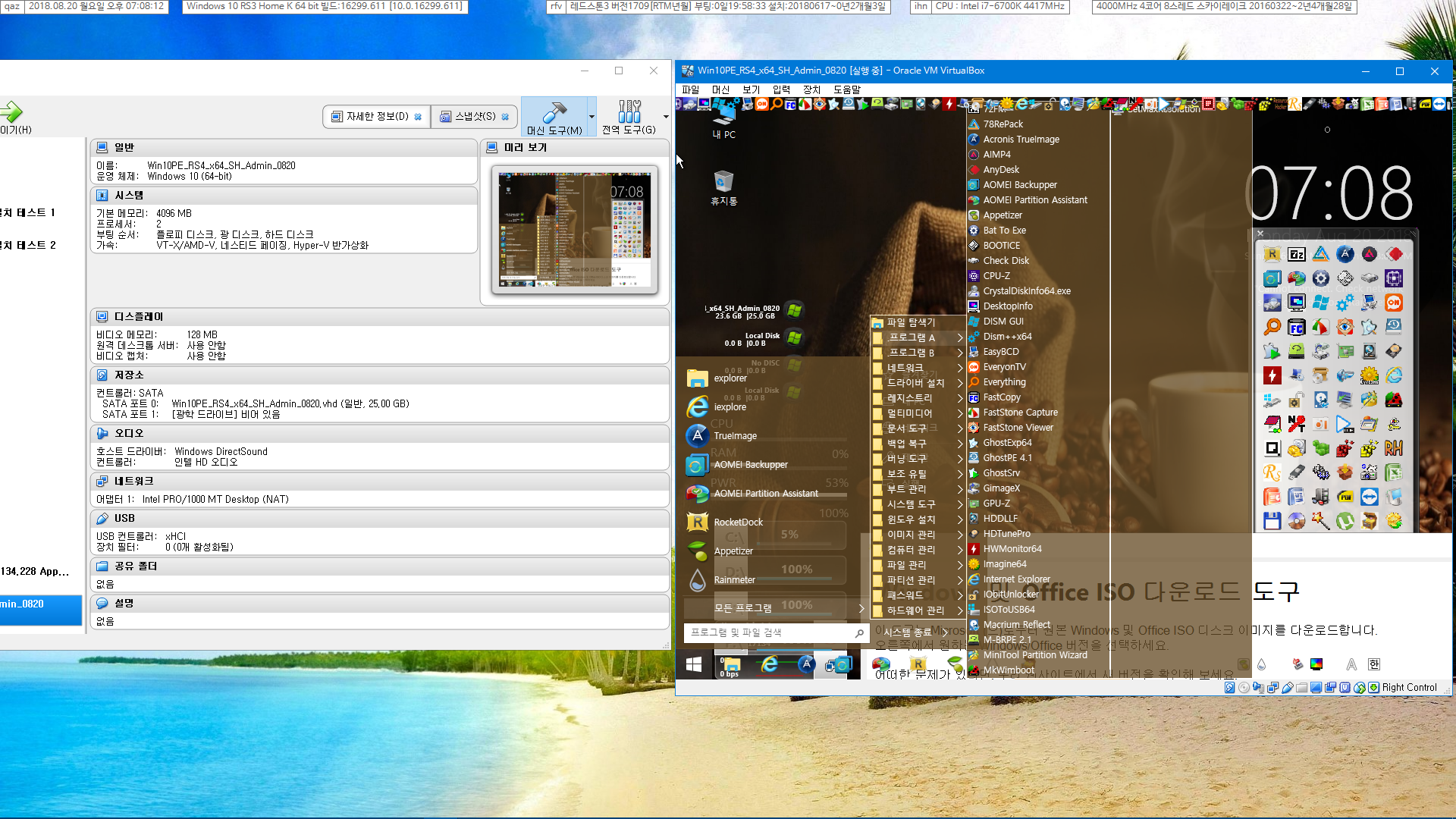
Task: Launch TeamViewer icon in the dock panel
Action: [x=1370, y=497]
